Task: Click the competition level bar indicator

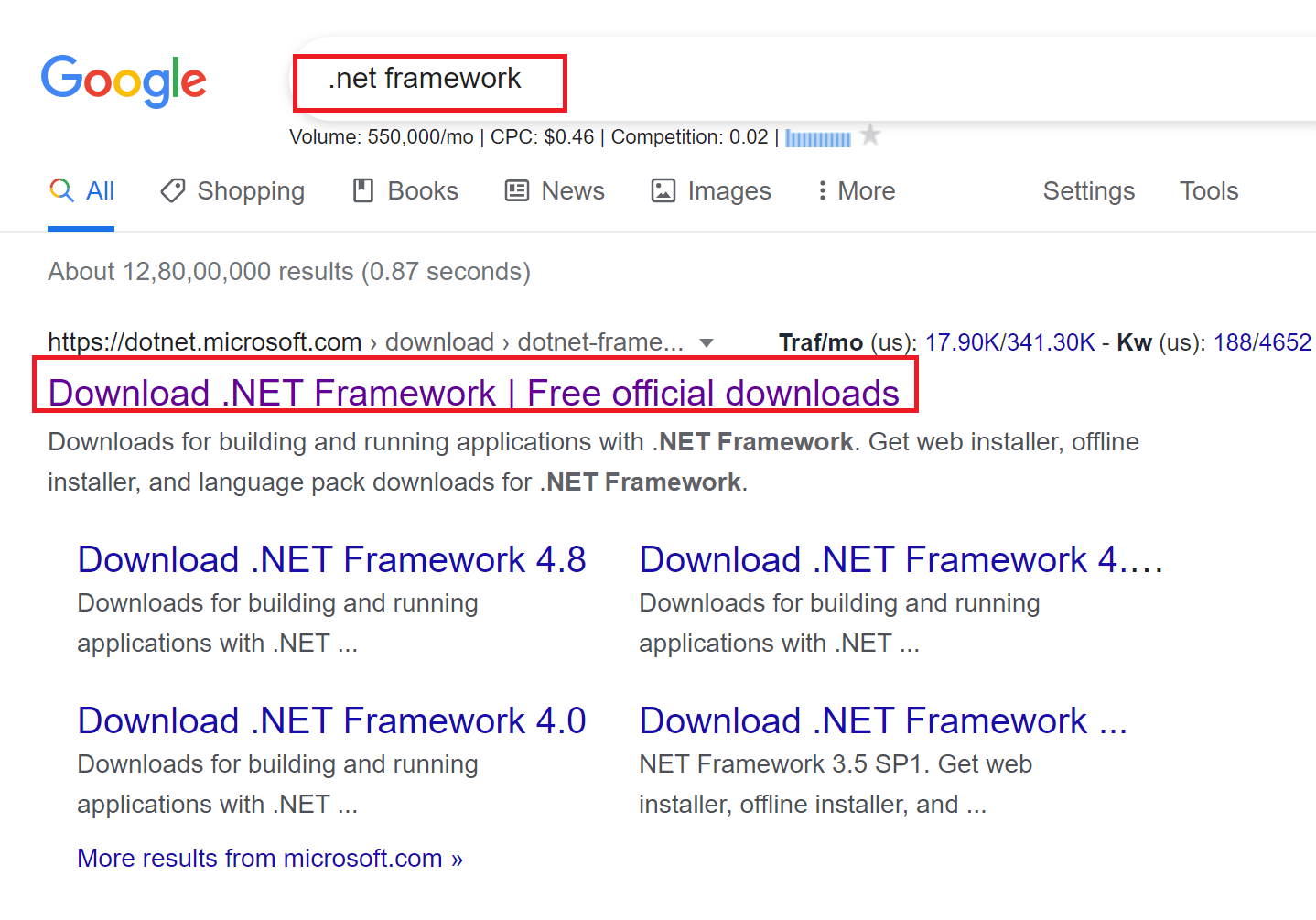Action: pos(817,137)
